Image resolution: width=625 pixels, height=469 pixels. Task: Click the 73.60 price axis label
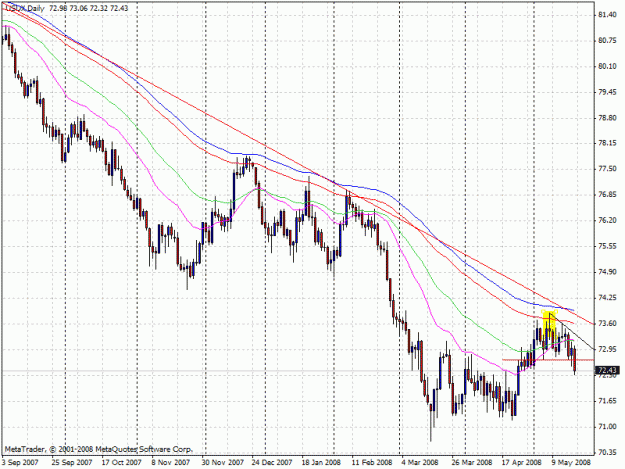[x=607, y=323]
